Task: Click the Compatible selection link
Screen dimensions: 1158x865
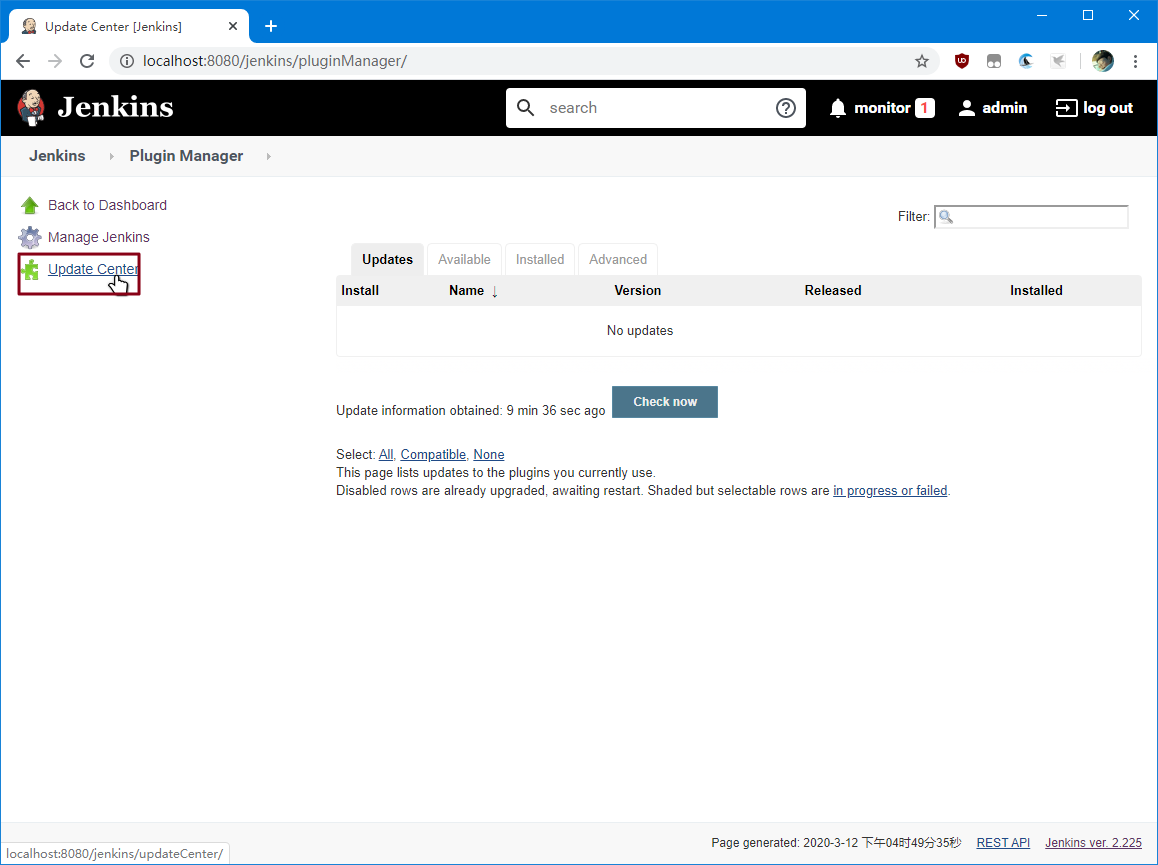Action: point(433,454)
